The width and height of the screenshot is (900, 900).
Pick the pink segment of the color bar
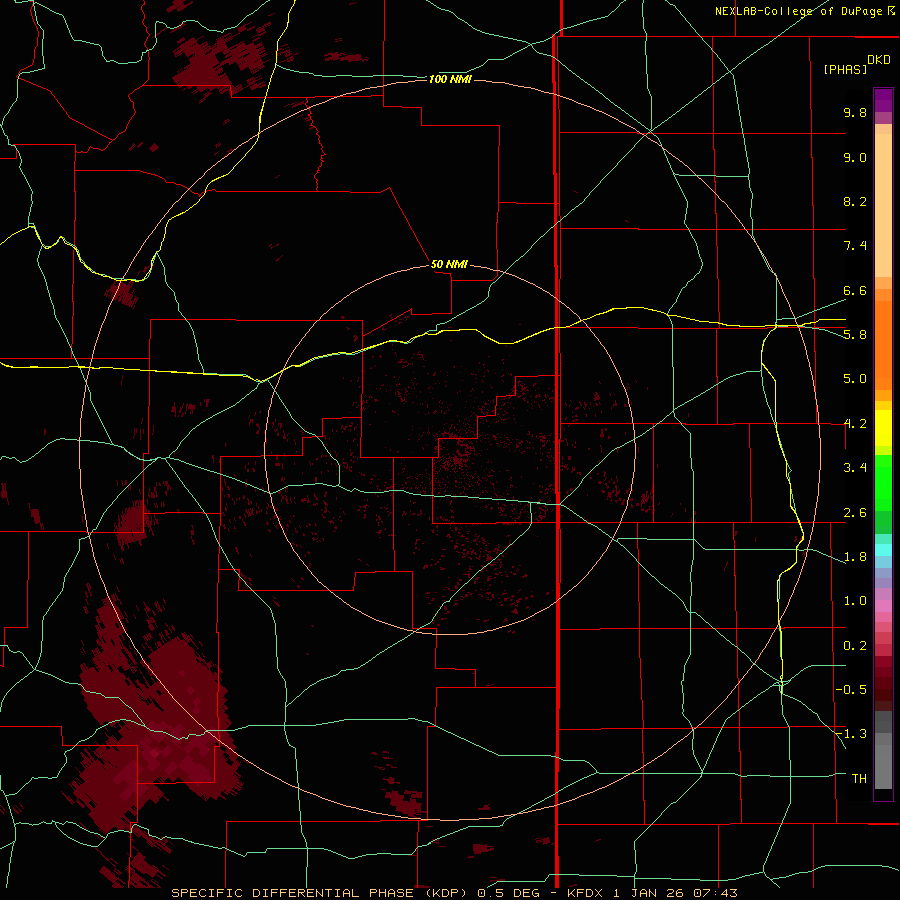(883, 606)
